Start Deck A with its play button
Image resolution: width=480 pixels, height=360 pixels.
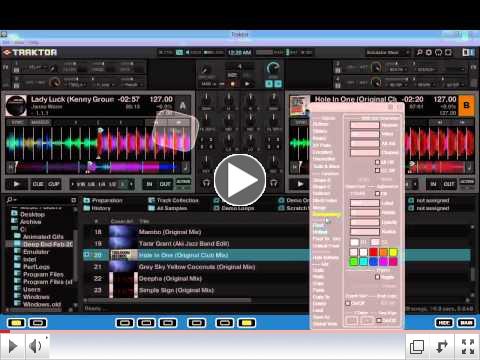tap(16, 184)
